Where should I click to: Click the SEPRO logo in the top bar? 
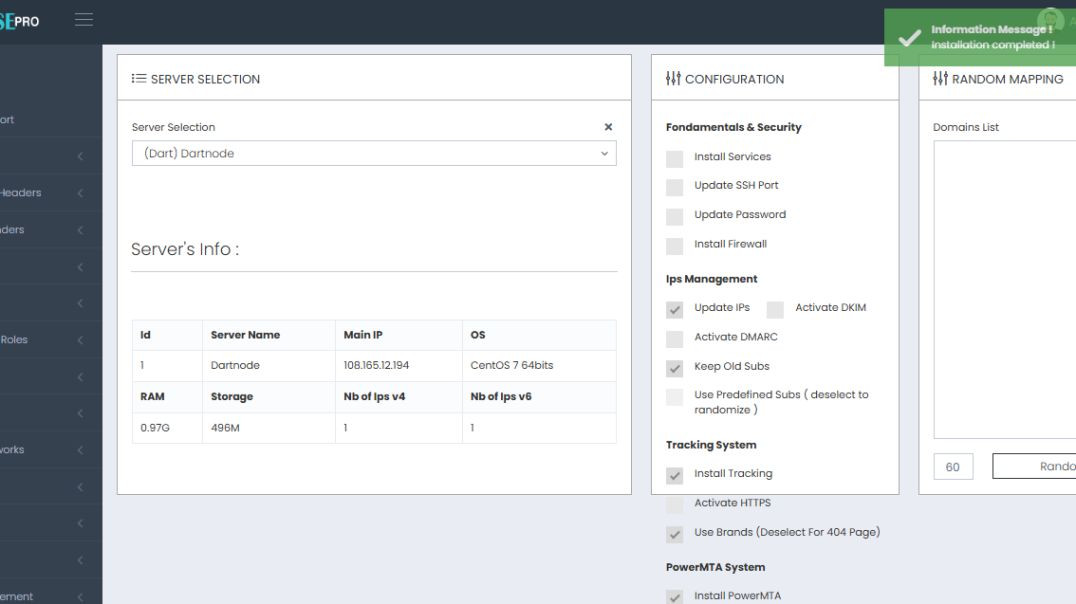pos(20,18)
